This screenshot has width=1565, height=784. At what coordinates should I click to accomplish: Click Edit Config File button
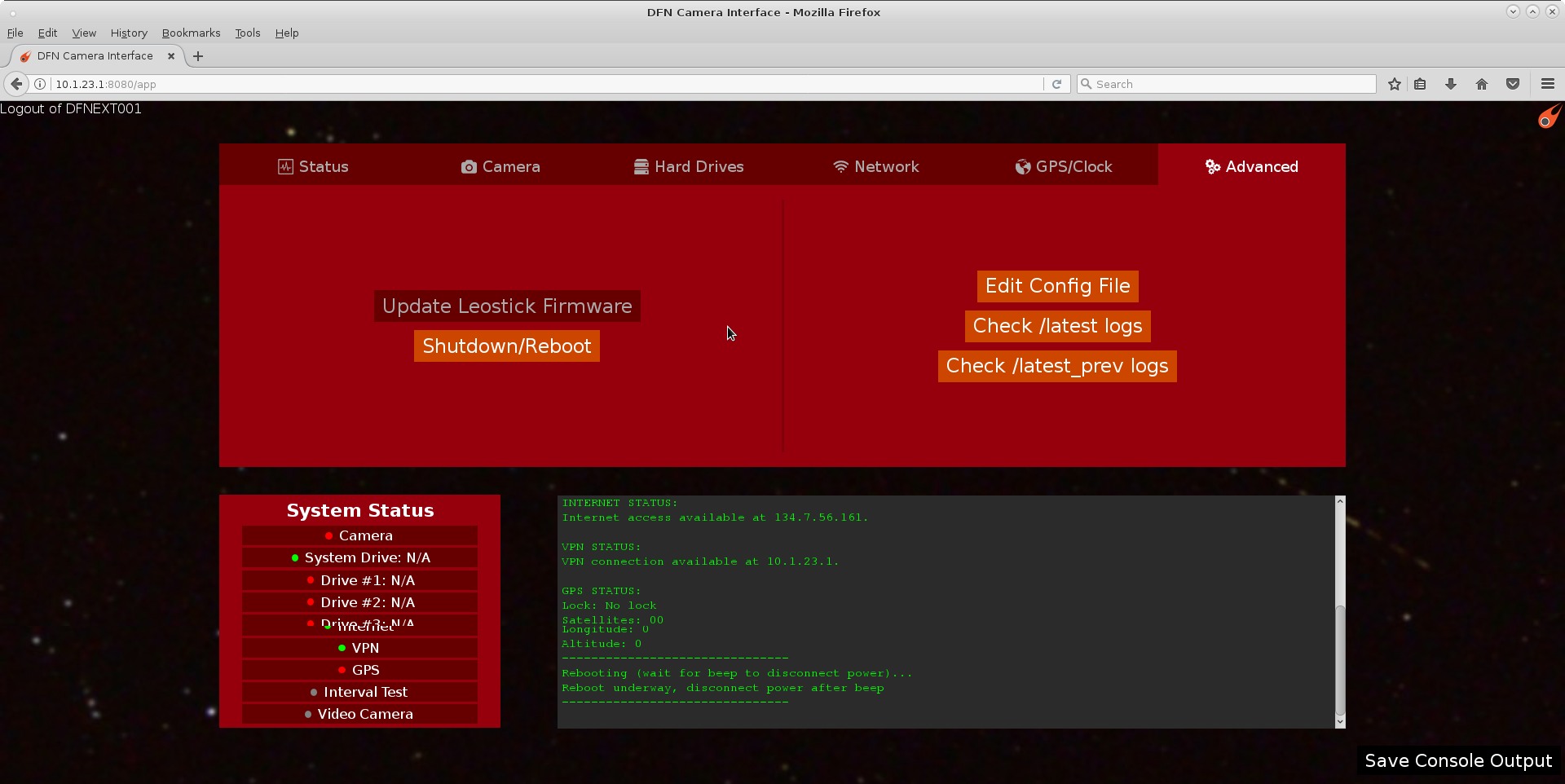tap(1057, 286)
